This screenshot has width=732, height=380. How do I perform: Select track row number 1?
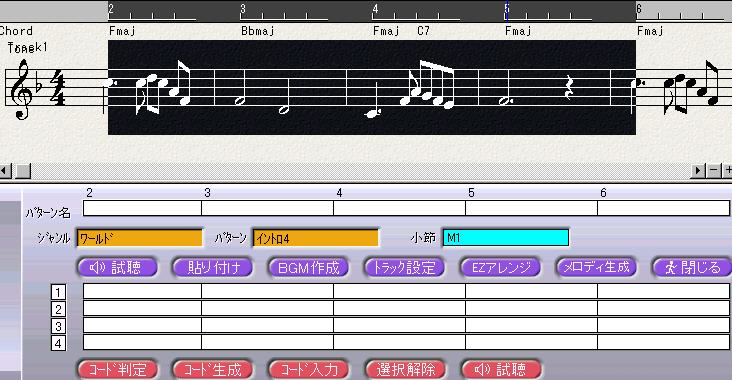[58, 293]
